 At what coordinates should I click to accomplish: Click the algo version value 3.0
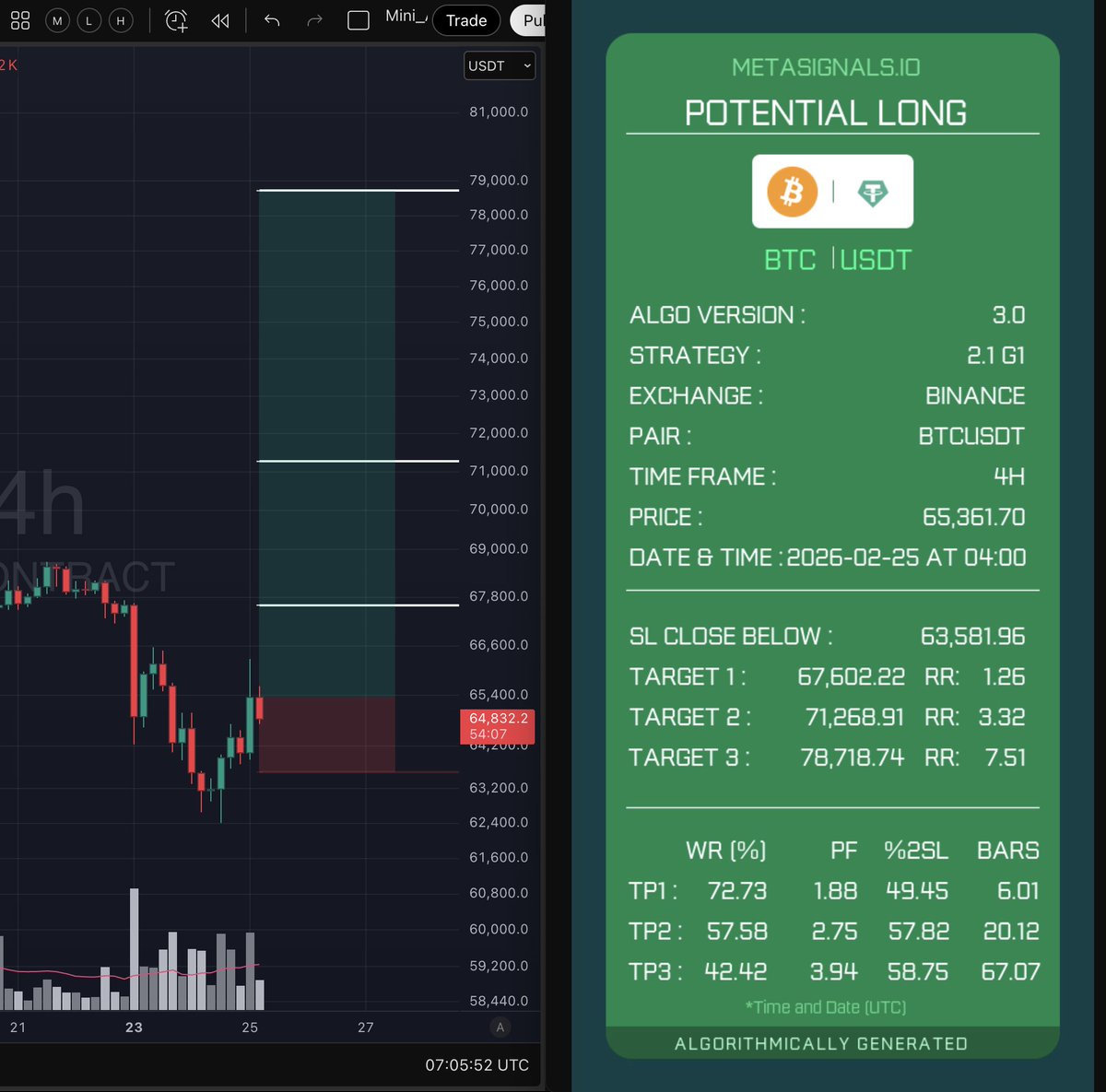[x=1008, y=315]
